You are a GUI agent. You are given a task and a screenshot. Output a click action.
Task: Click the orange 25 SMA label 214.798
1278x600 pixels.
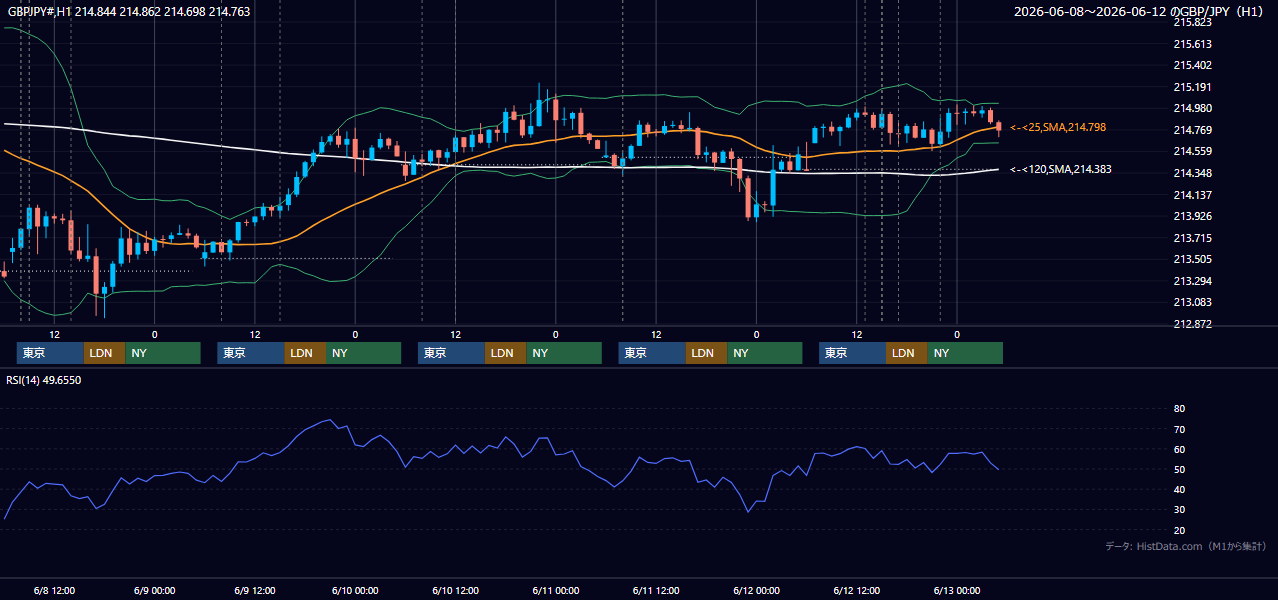[1059, 127]
